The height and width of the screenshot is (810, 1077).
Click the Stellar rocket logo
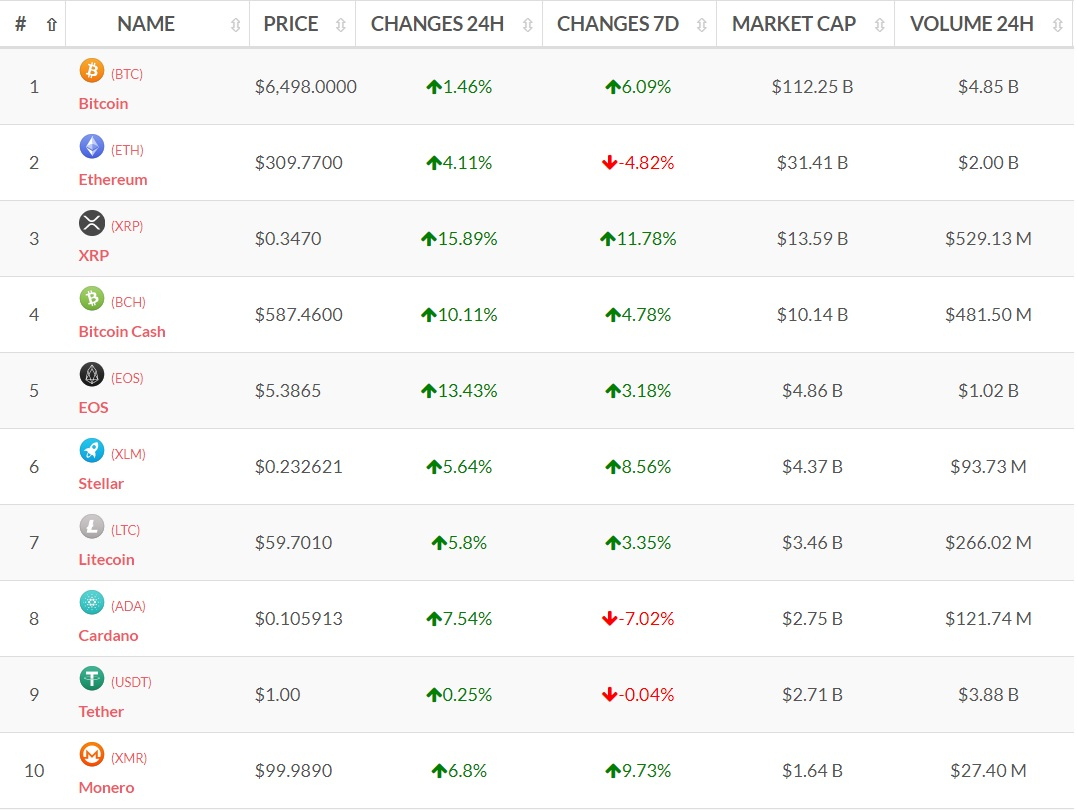point(91,451)
